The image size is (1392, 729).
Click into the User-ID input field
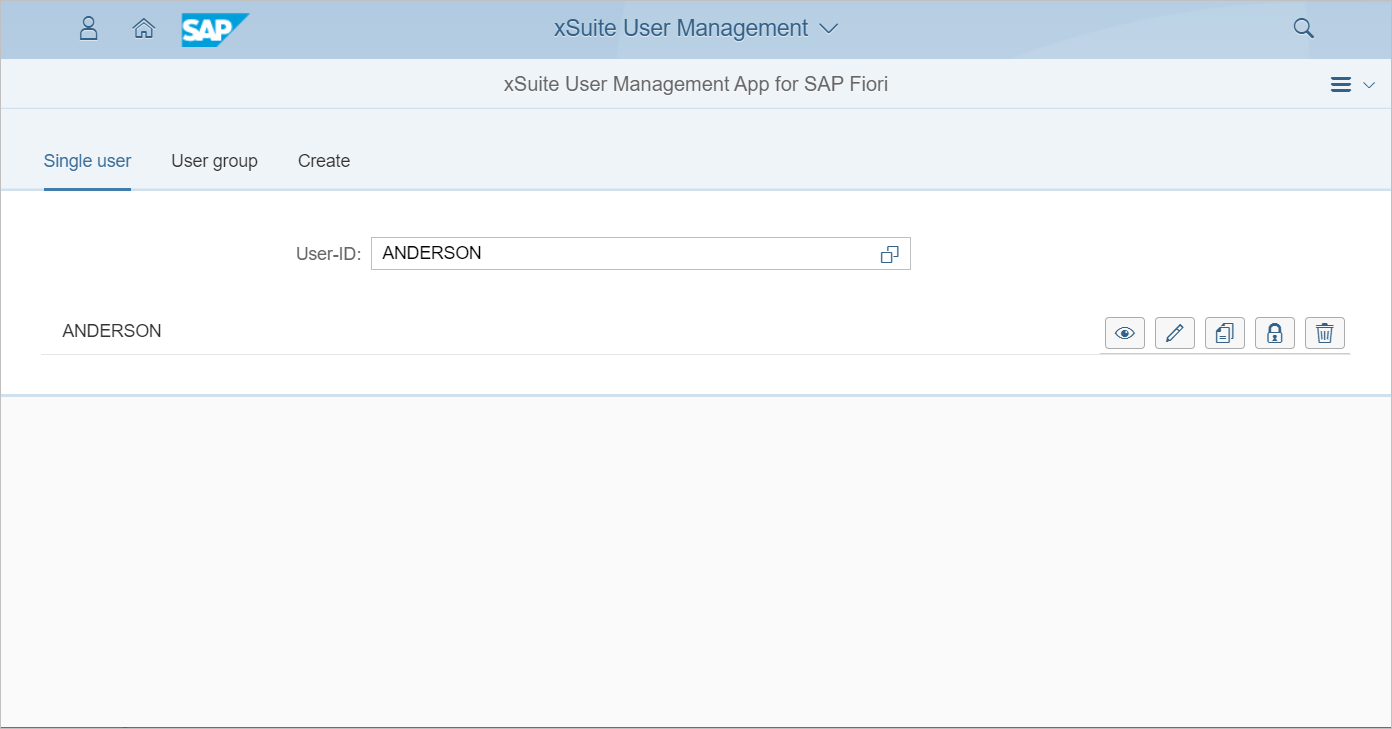(620, 254)
